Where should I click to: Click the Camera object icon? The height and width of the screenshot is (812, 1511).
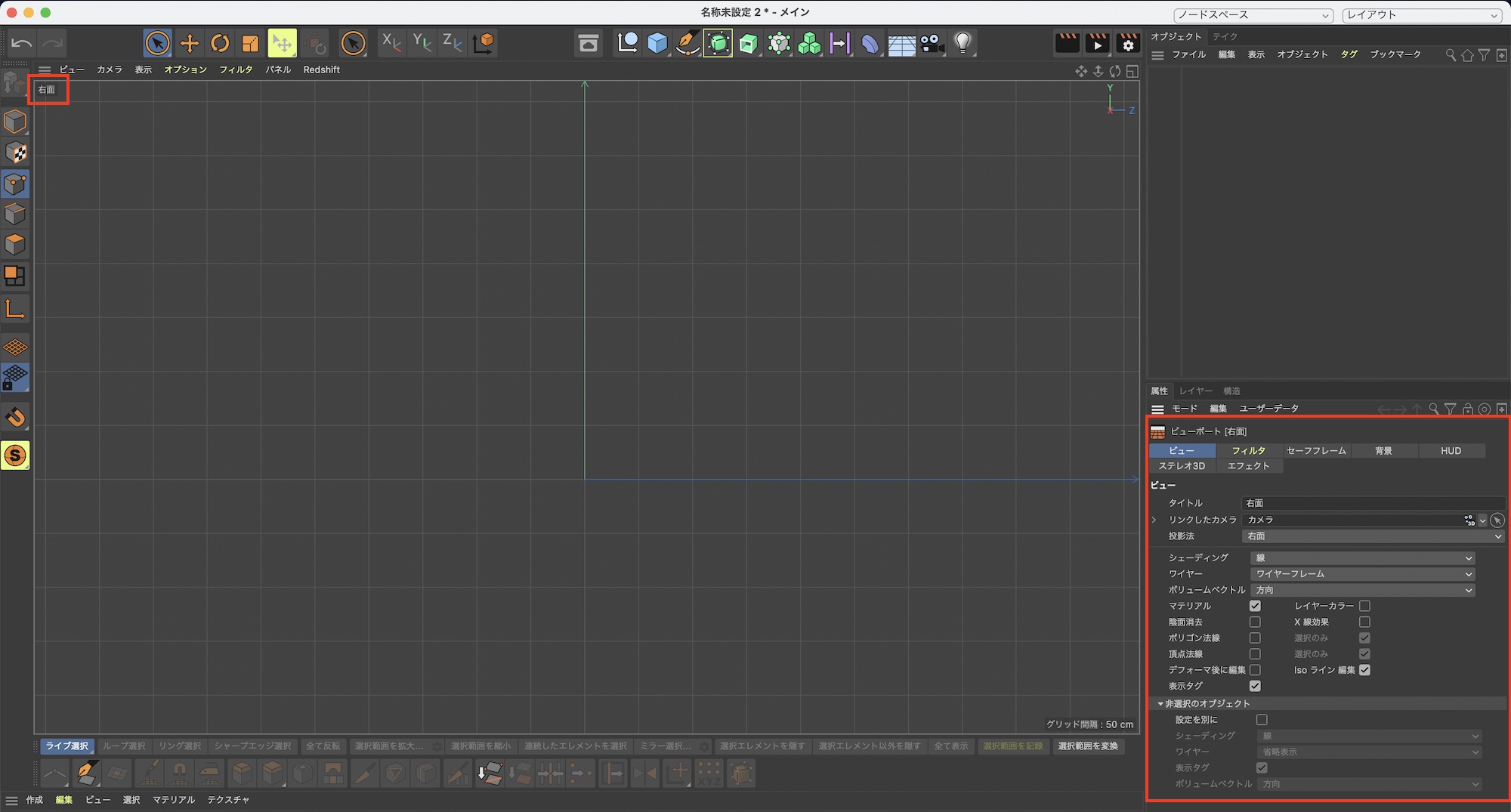tap(932, 43)
